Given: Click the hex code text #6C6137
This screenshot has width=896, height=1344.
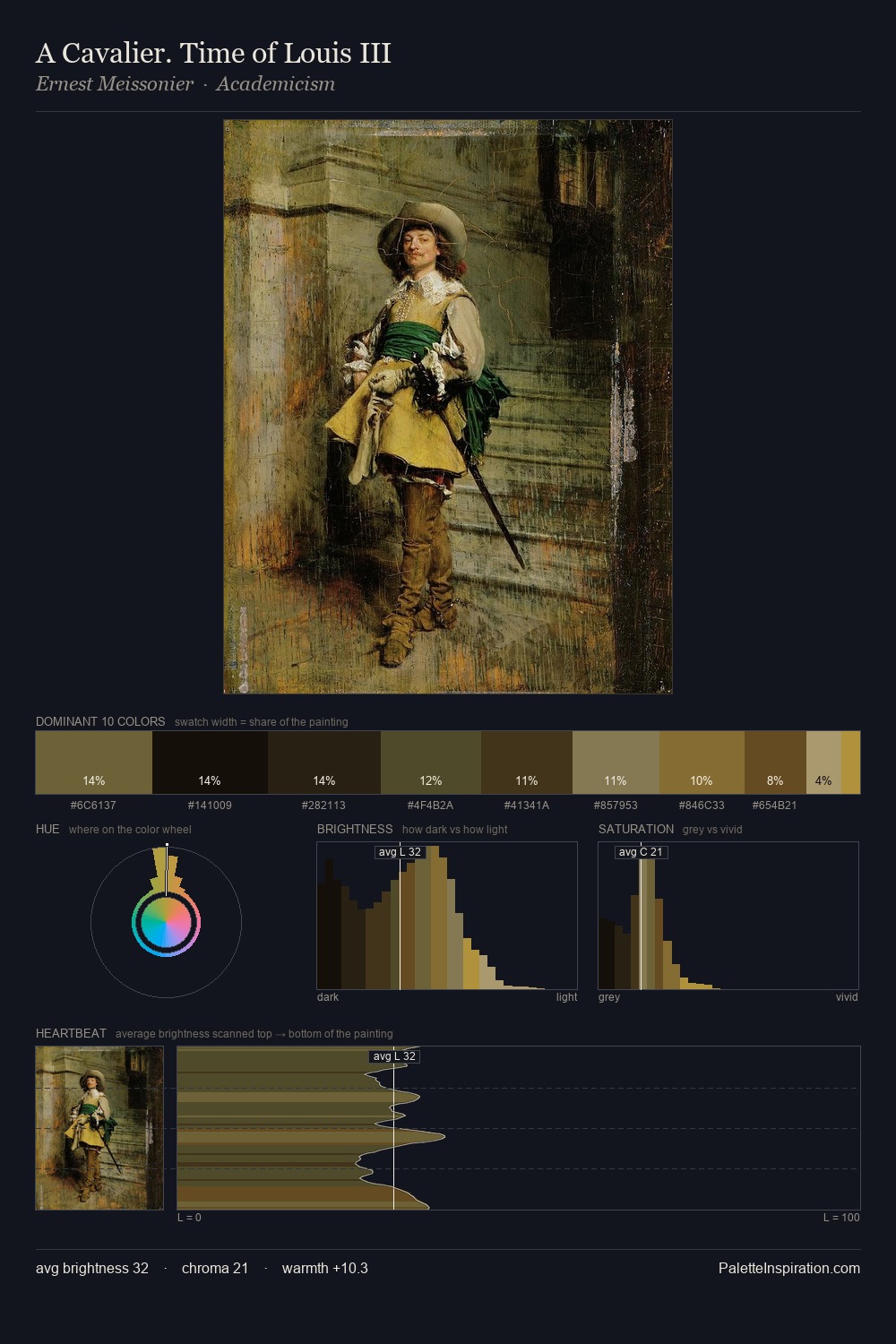Looking at the screenshot, I should pos(93,806).
